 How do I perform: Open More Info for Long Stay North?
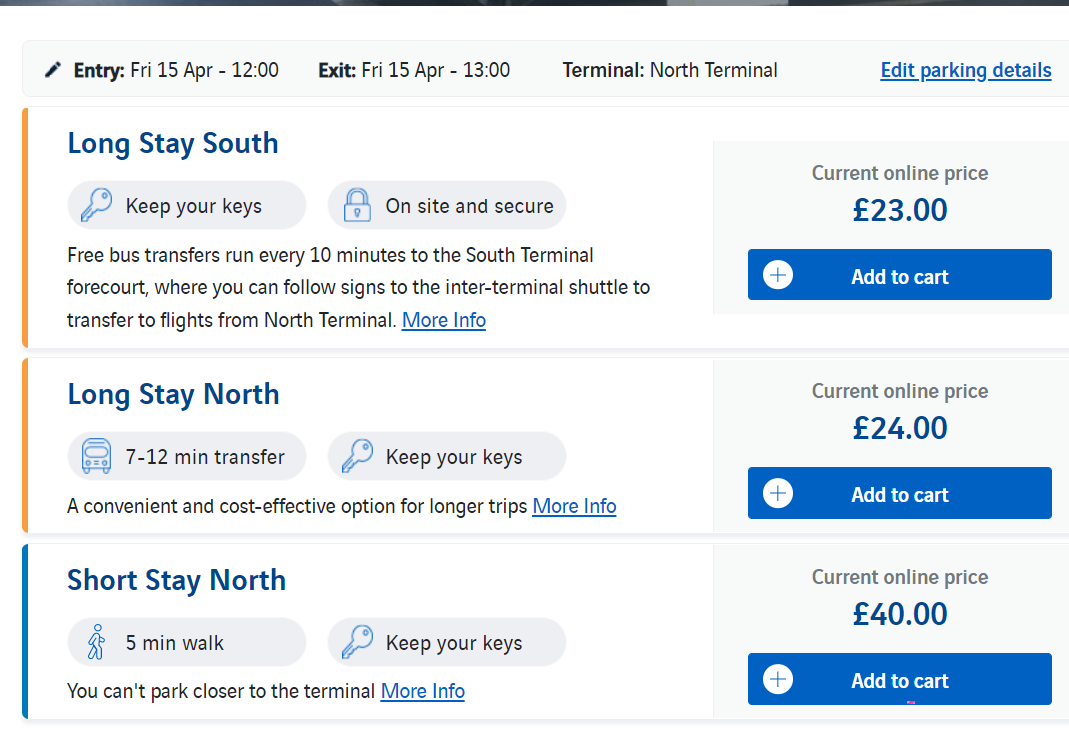tap(574, 506)
